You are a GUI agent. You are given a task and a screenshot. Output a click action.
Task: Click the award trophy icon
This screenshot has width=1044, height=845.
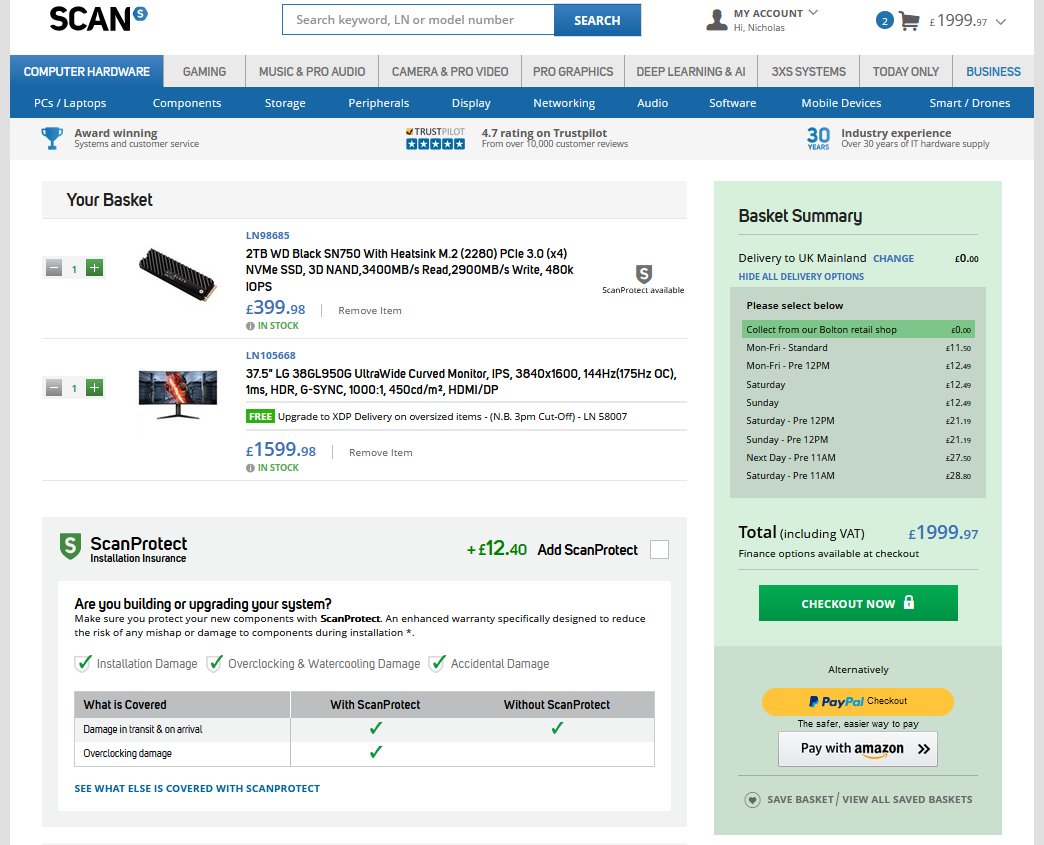52,138
